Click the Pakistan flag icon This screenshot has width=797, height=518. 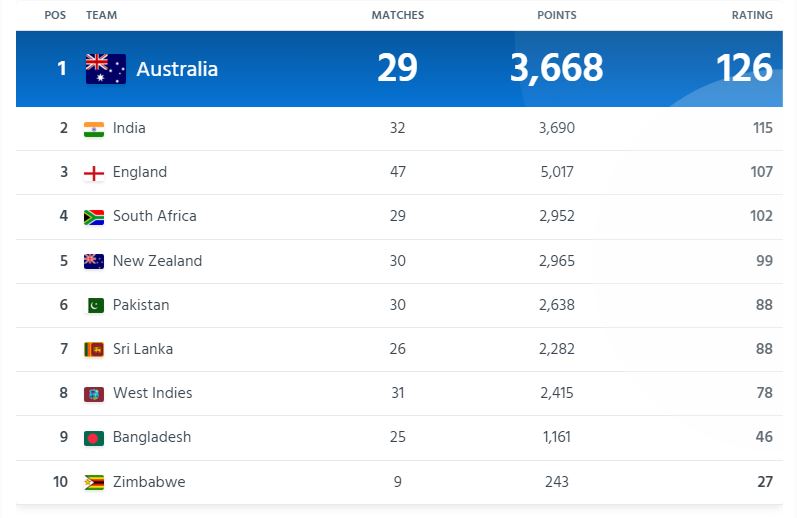click(94, 305)
